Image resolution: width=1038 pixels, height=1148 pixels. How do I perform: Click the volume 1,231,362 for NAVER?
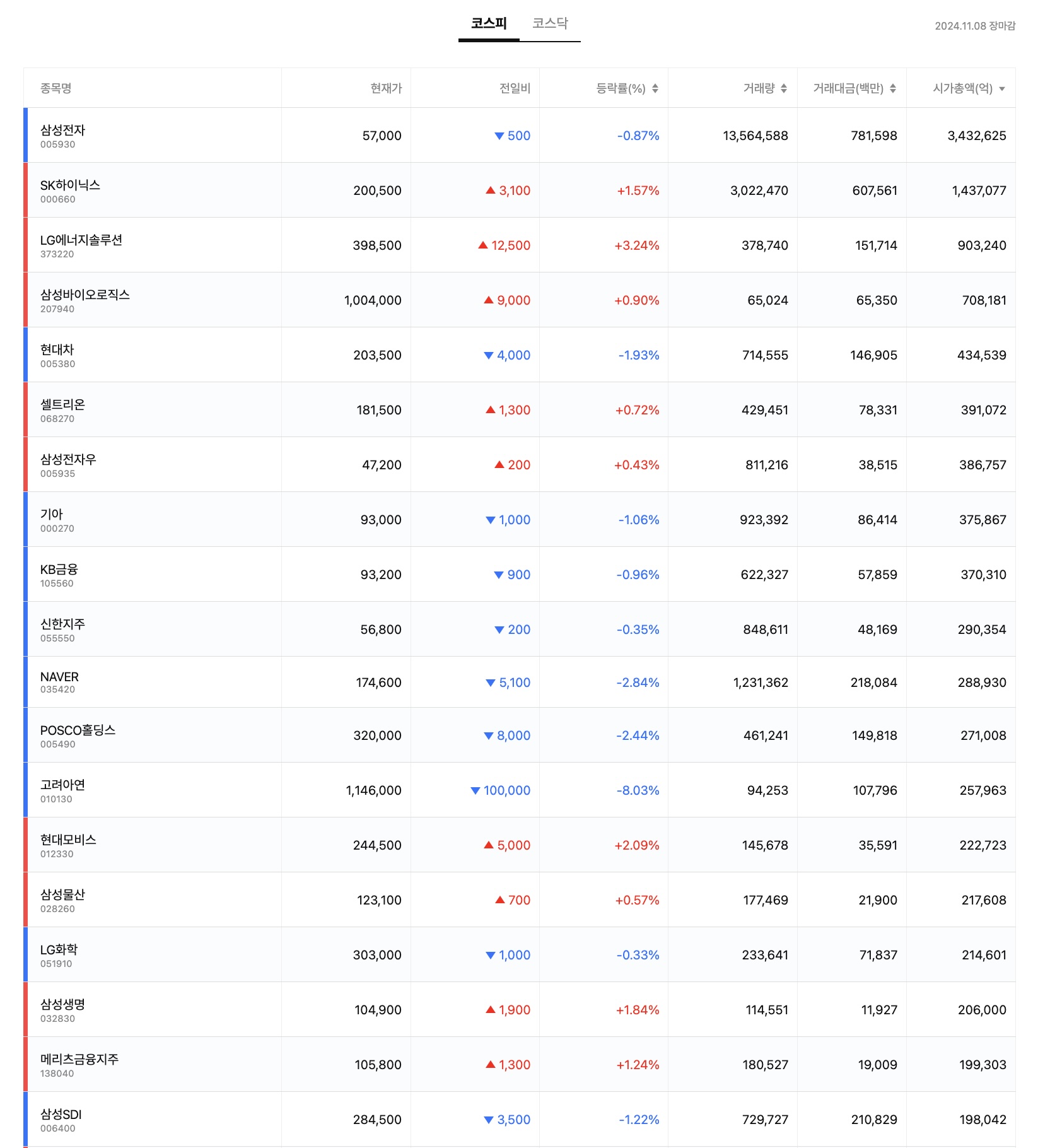pos(761,682)
